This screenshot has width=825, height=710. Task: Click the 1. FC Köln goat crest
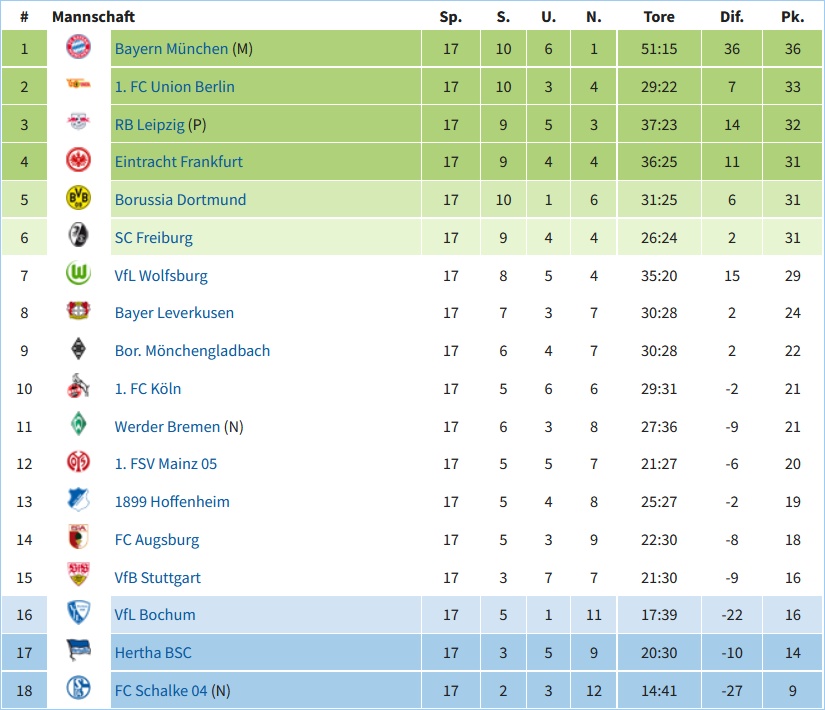coord(78,386)
